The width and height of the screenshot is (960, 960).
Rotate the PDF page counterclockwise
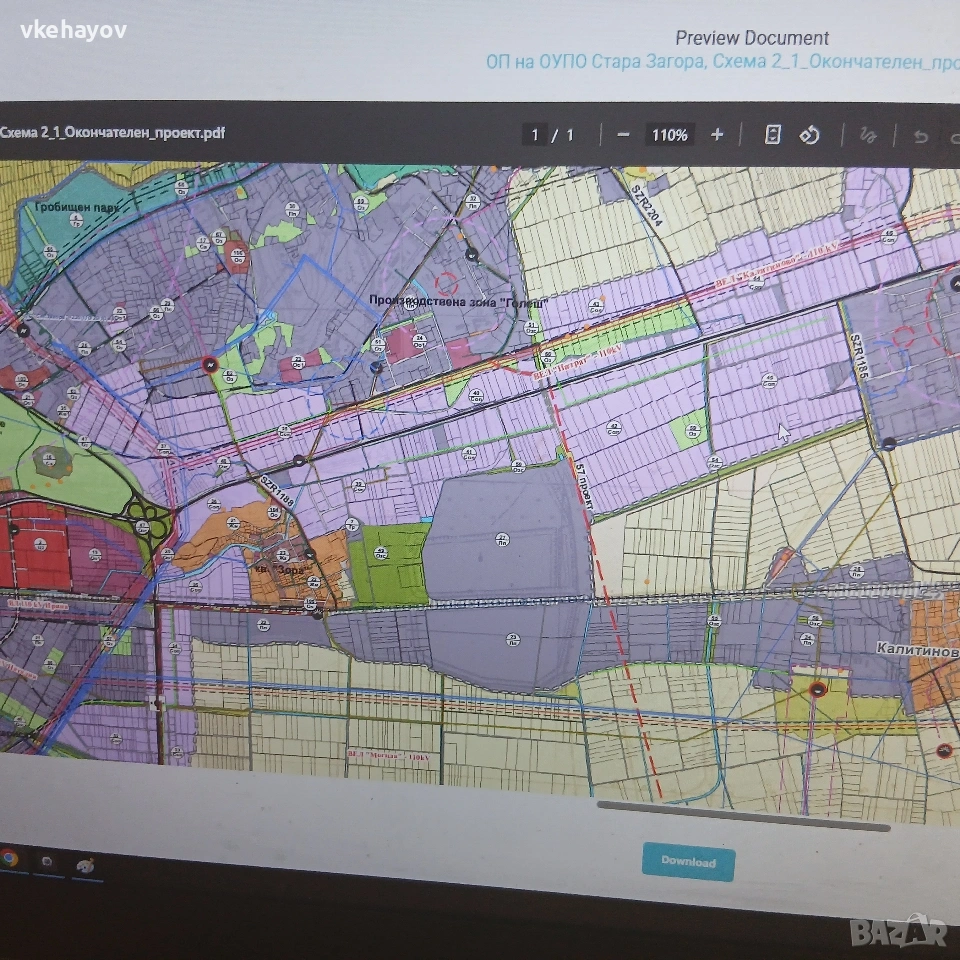pyautogui.click(x=810, y=135)
